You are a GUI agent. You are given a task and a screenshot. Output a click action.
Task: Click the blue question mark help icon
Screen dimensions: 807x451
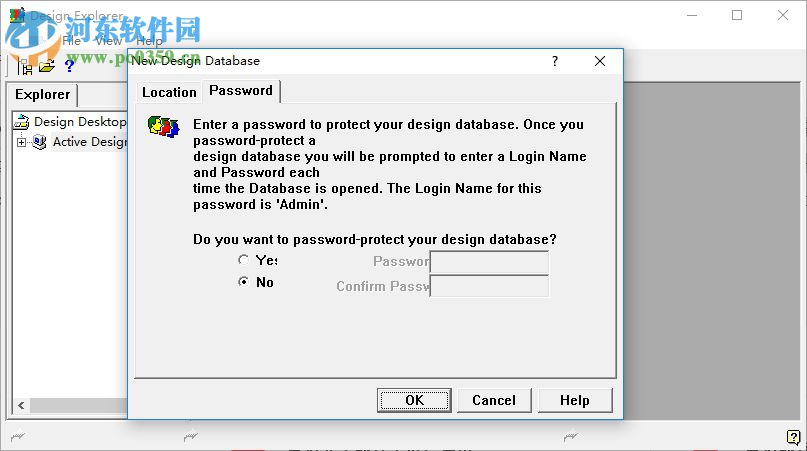point(69,66)
